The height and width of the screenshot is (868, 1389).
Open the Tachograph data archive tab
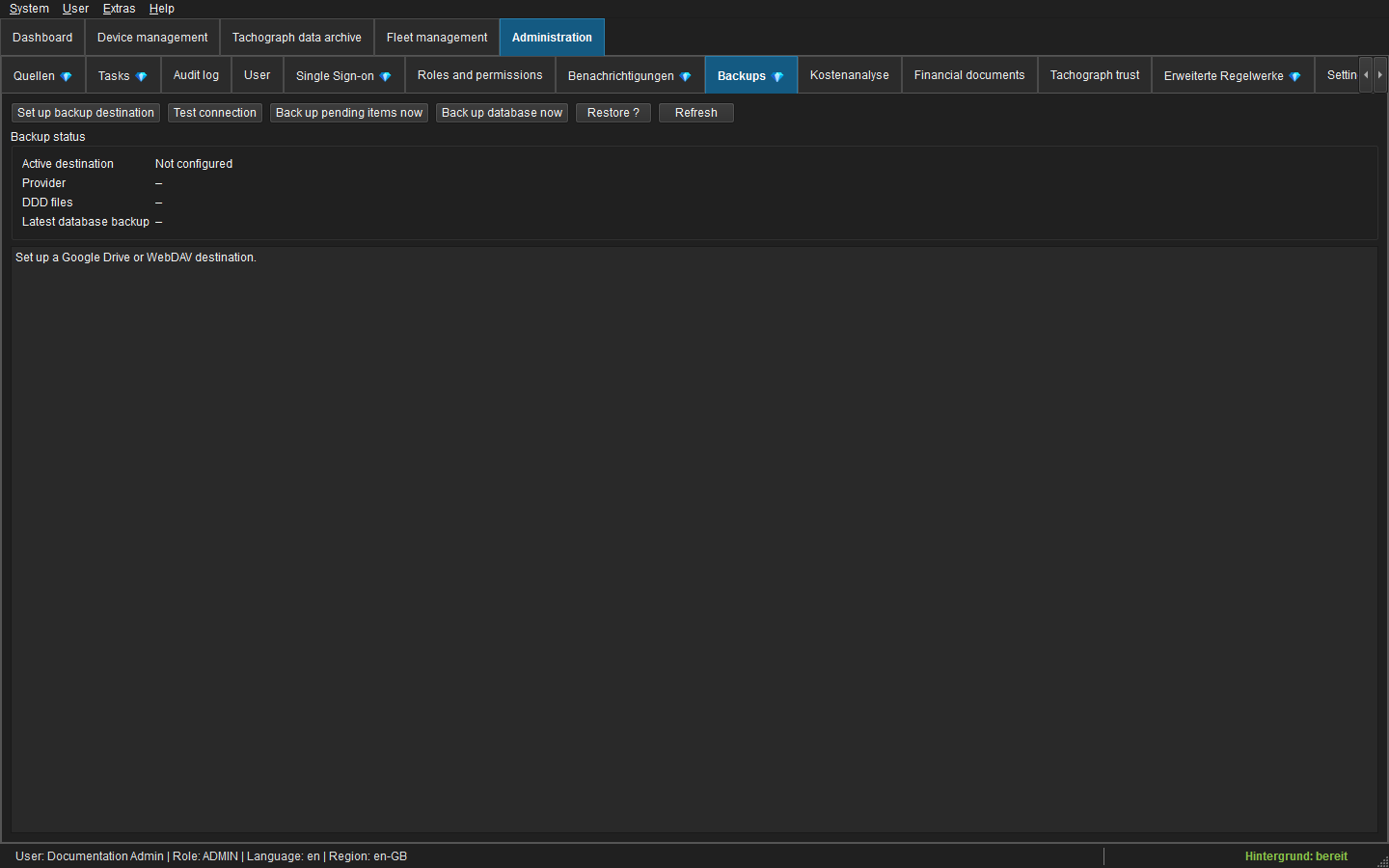(297, 38)
